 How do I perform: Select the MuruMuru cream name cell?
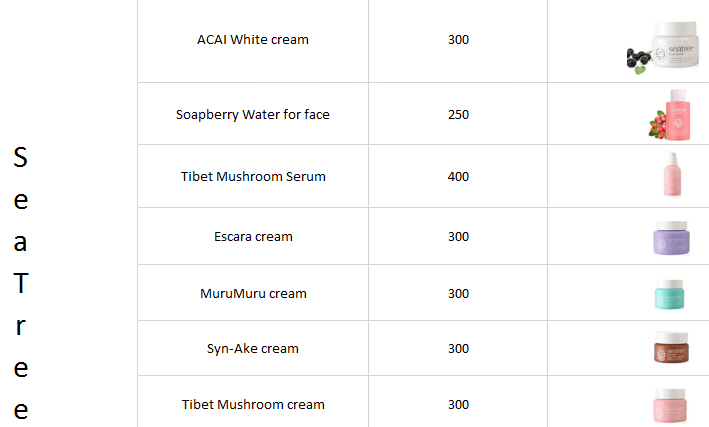coord(253,294)
